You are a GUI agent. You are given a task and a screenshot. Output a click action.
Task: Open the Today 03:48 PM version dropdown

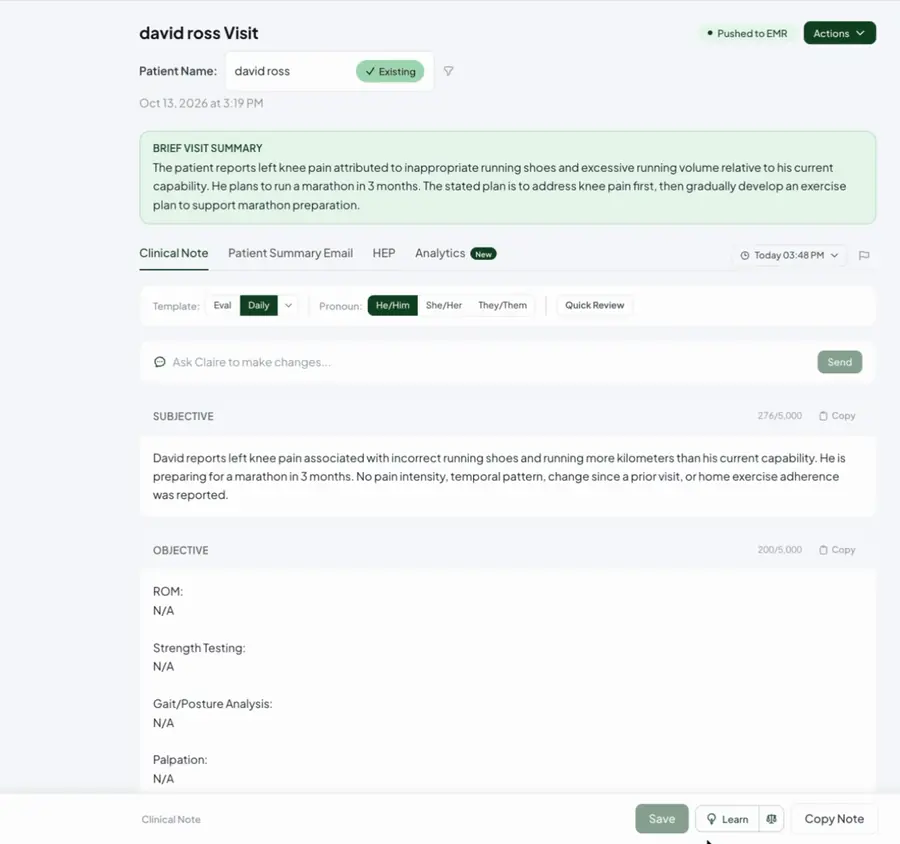coord(789,255)
